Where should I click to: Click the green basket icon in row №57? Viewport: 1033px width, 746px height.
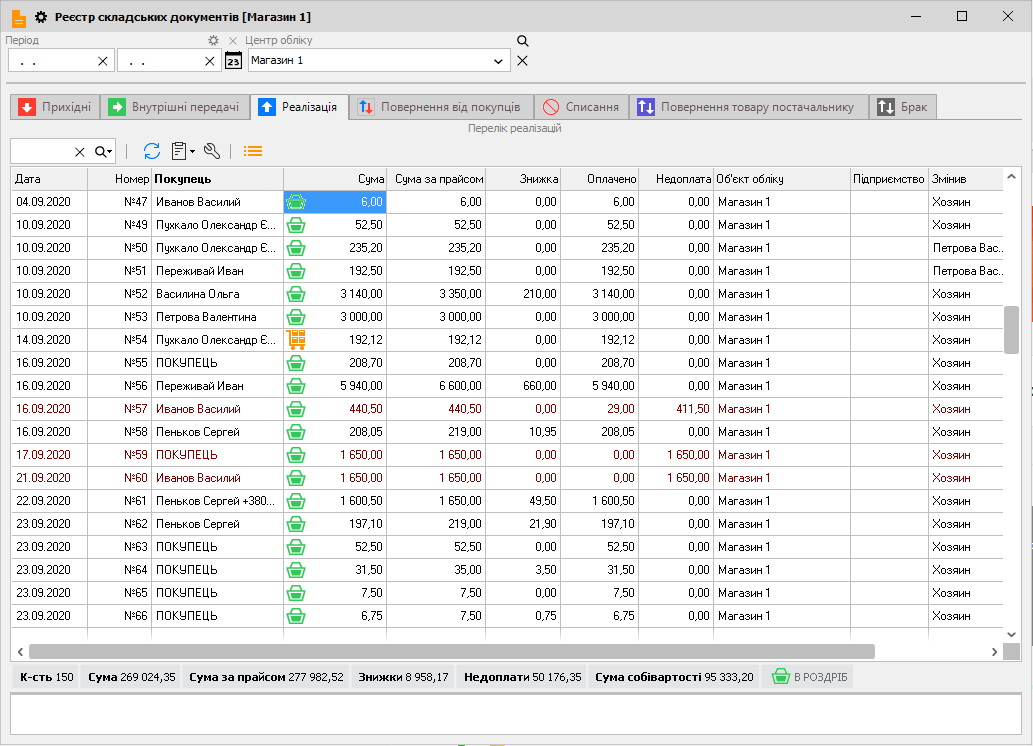point(295,409)
